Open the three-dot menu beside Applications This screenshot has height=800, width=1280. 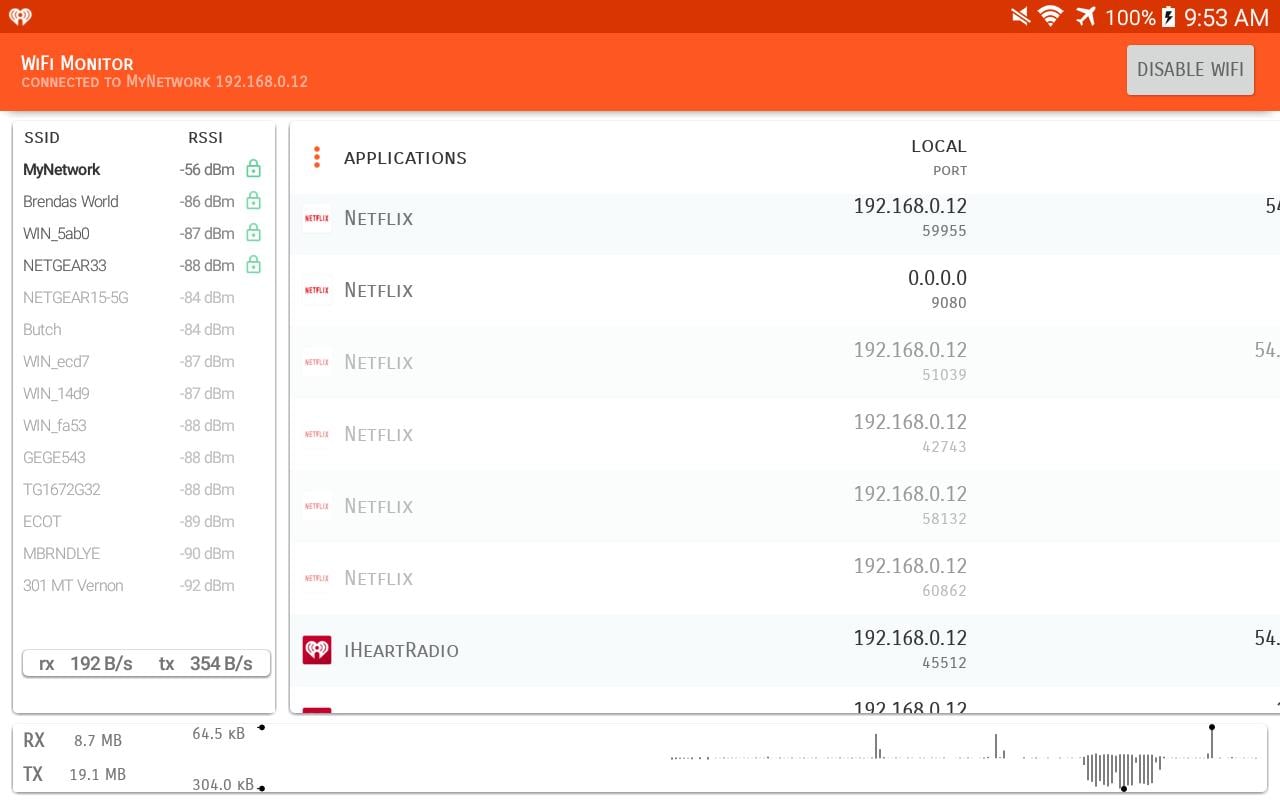tap(316, 158)
